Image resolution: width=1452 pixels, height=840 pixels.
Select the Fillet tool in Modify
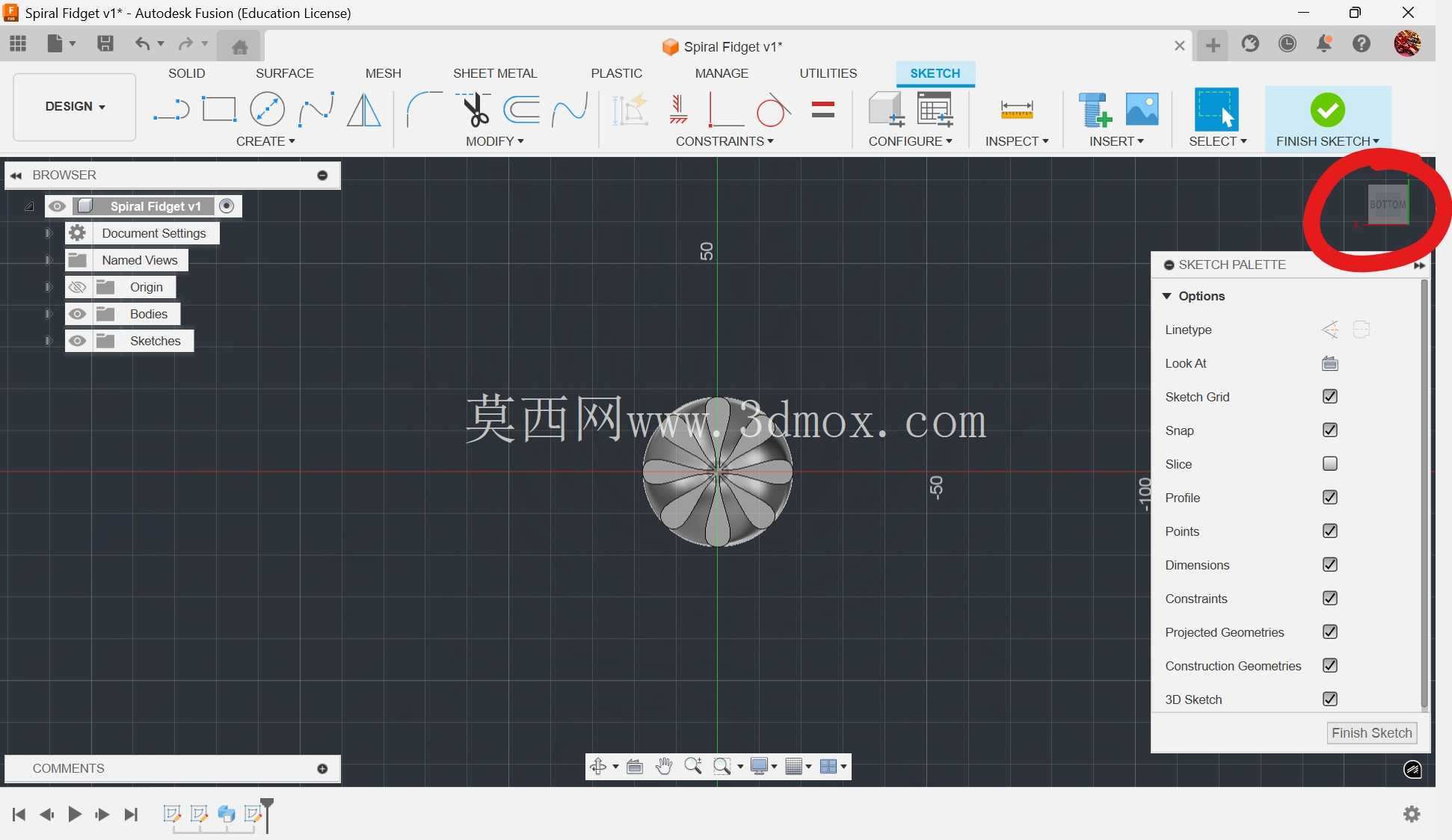[x=424, y=110]
